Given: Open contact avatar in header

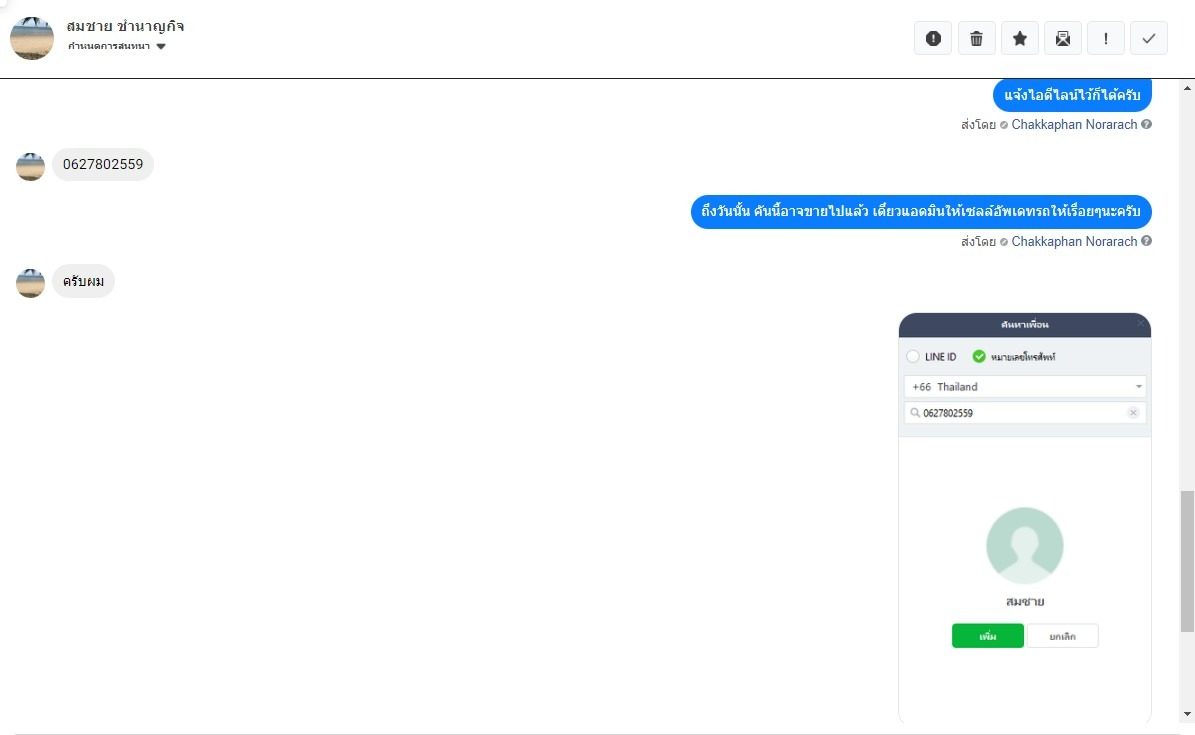Looking at the screenshot, I should (32, 38).
